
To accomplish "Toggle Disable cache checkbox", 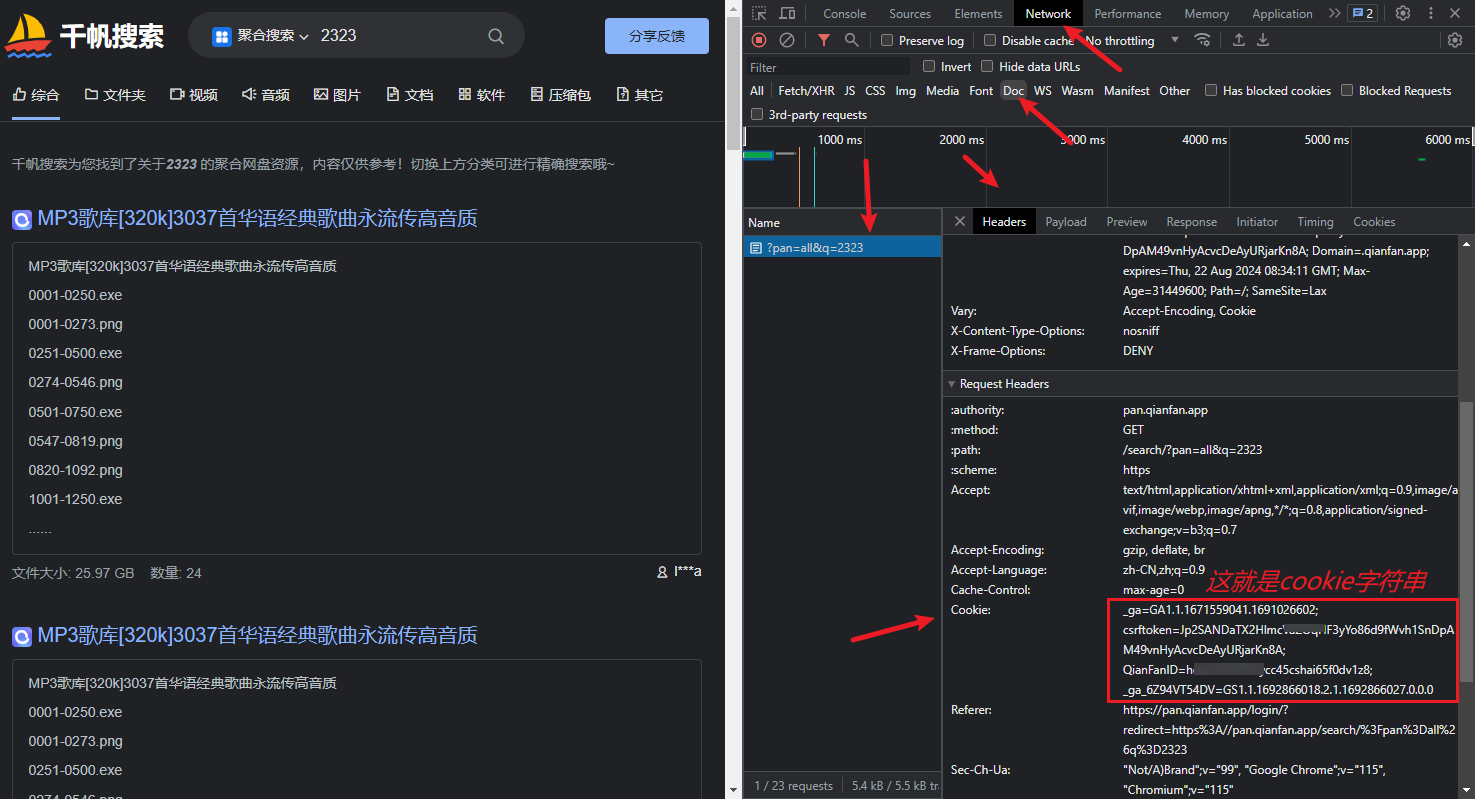I will (x=990, y=40).
